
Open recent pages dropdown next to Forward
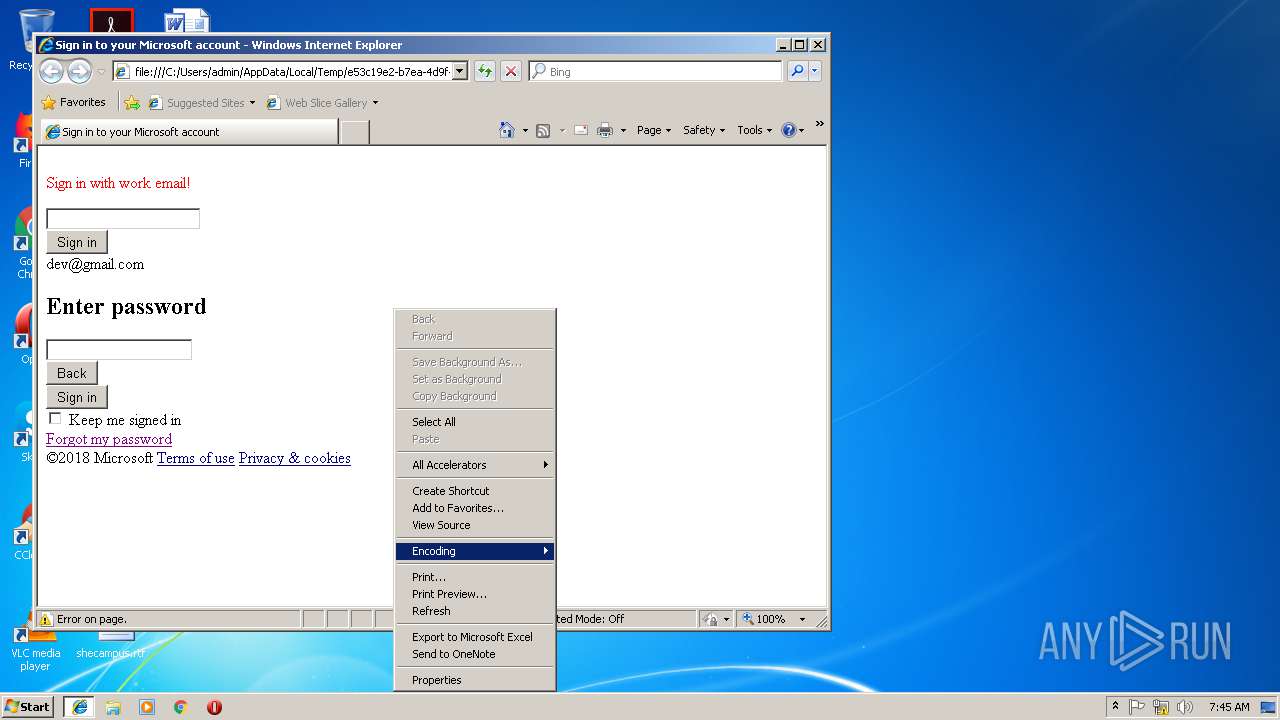tap(100, 72)
